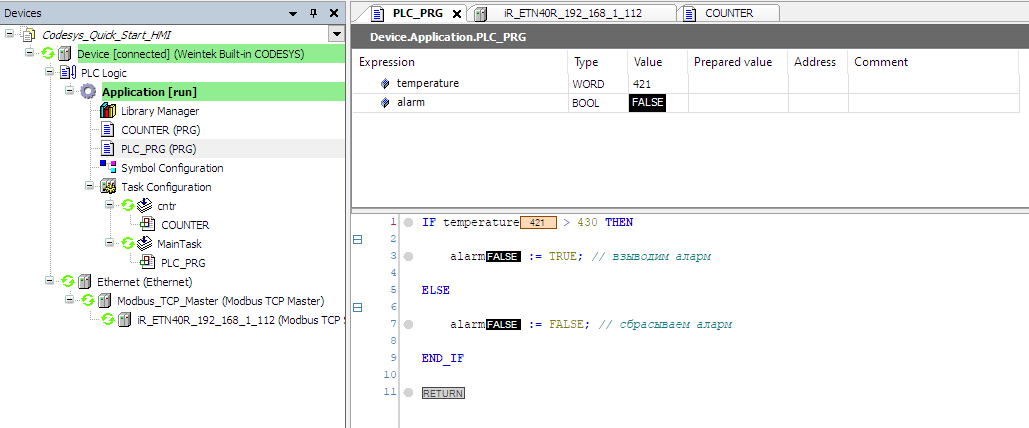1029x428 pixels.
Task: Select Application [run] in the tree
Action: pos(149,92)
